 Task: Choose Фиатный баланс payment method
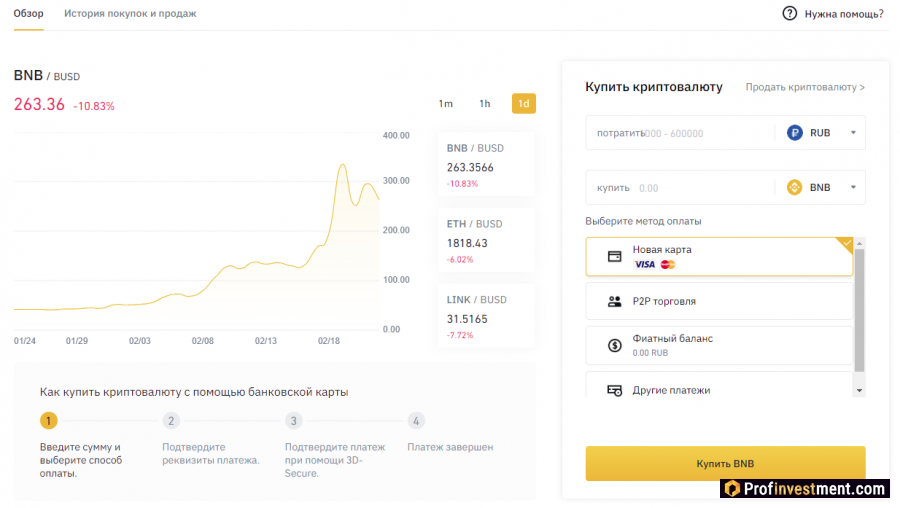[719, 346]
